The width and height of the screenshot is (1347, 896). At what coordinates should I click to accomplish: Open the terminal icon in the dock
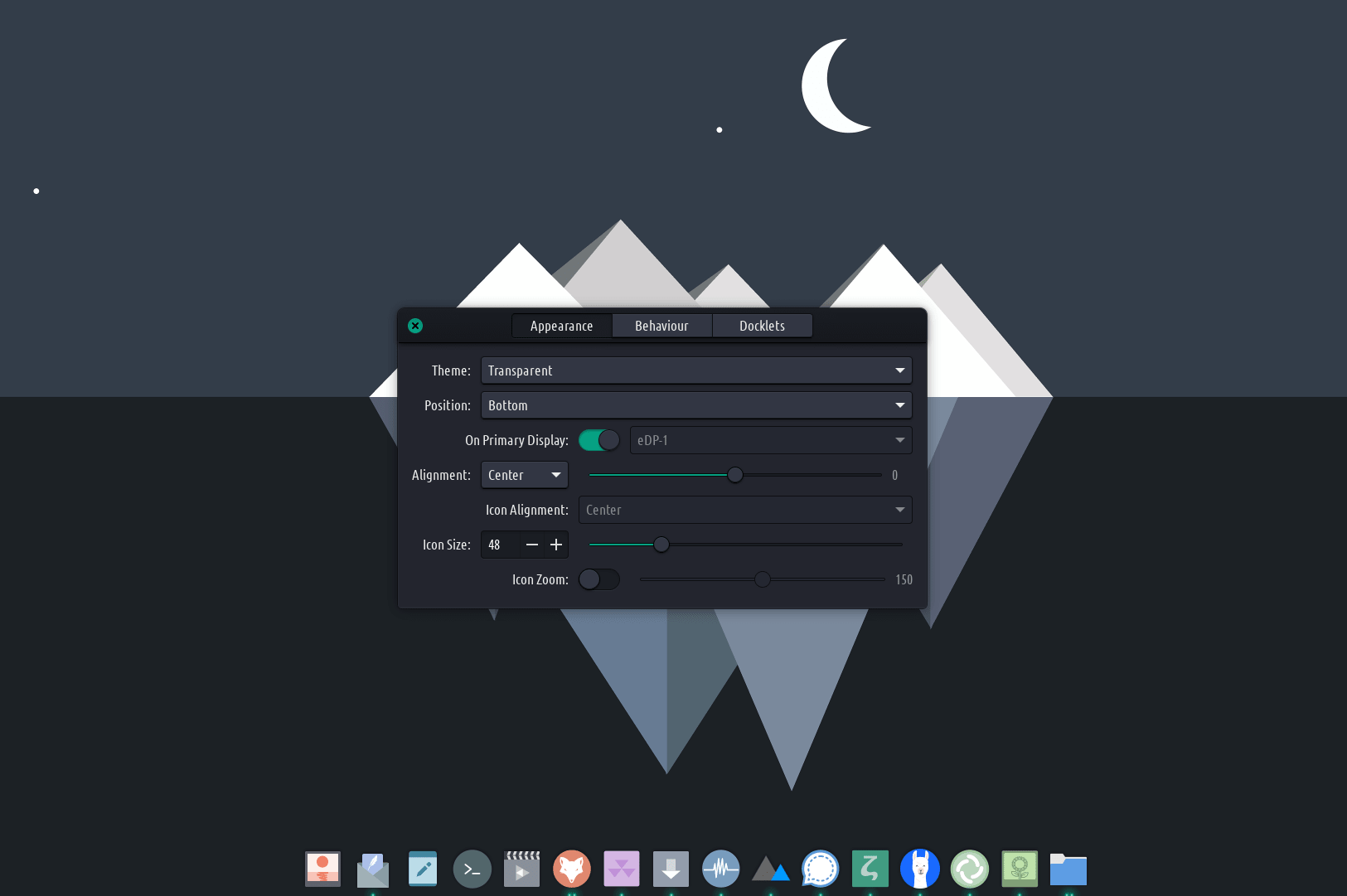(x=472, y=869)
